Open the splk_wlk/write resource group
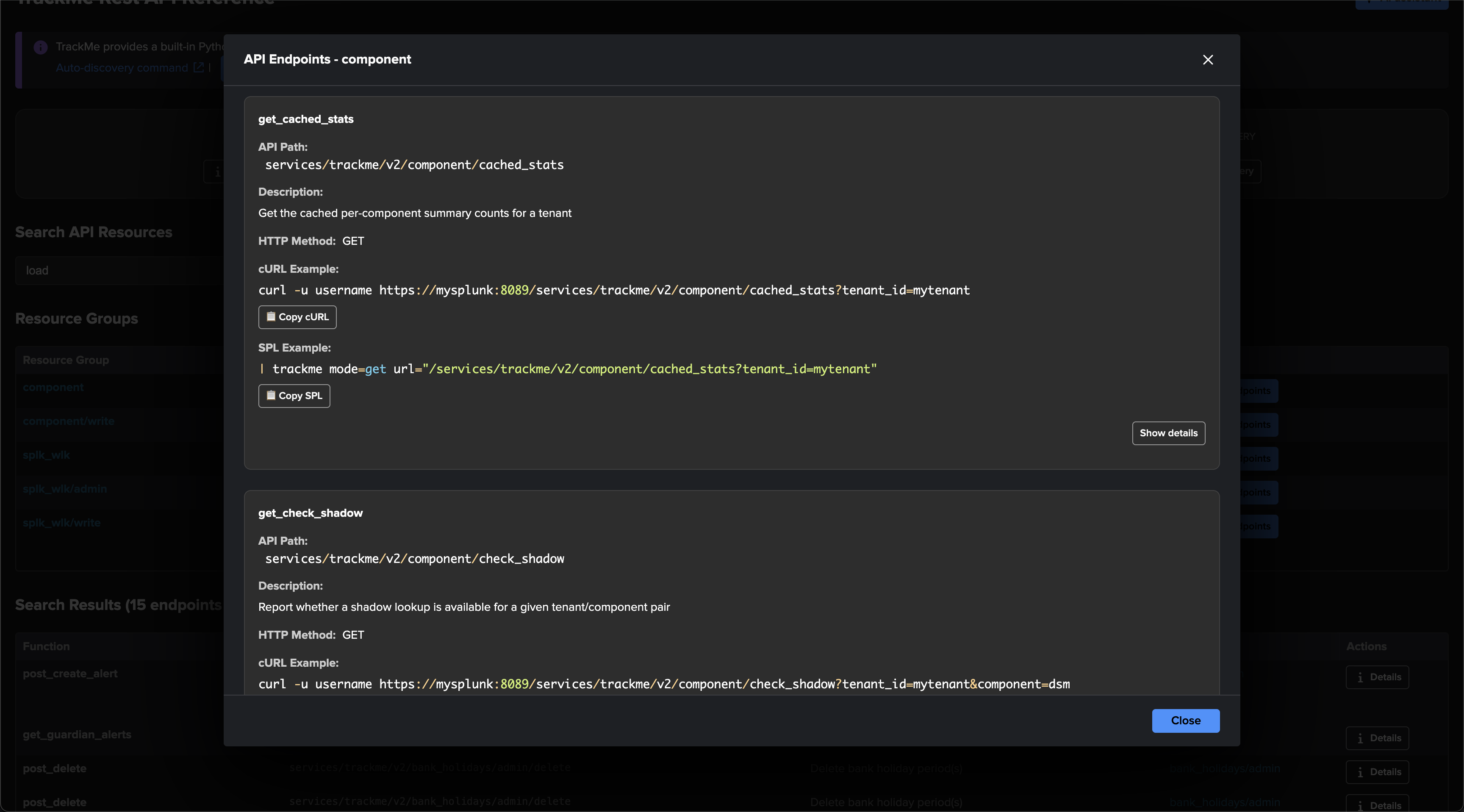 pos(61,523)
